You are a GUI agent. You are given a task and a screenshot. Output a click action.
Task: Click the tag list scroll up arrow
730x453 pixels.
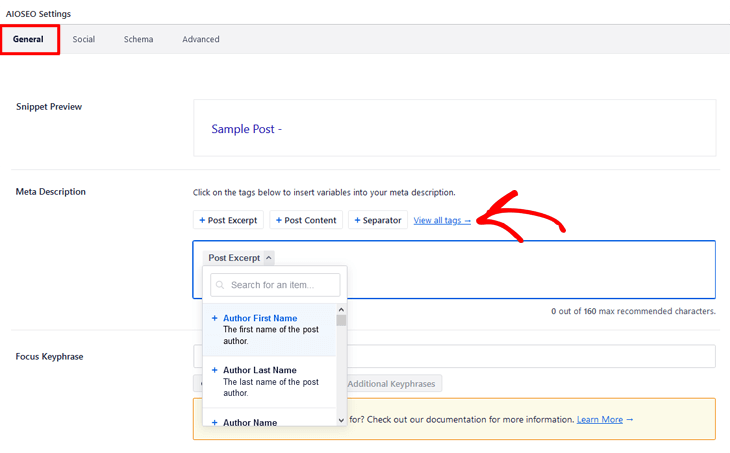341,310
